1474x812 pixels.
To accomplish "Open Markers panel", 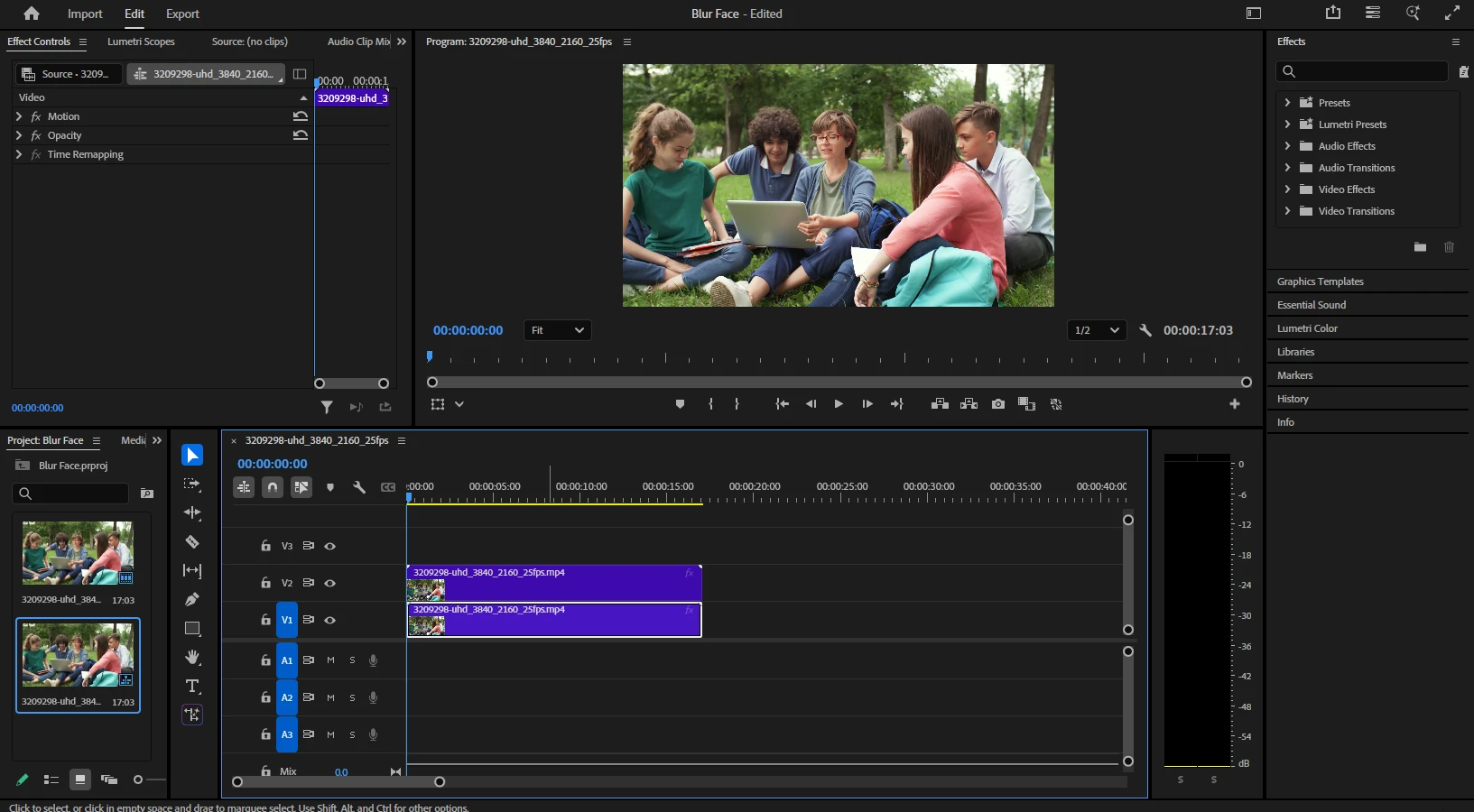I will click(x=1294, y=375).
